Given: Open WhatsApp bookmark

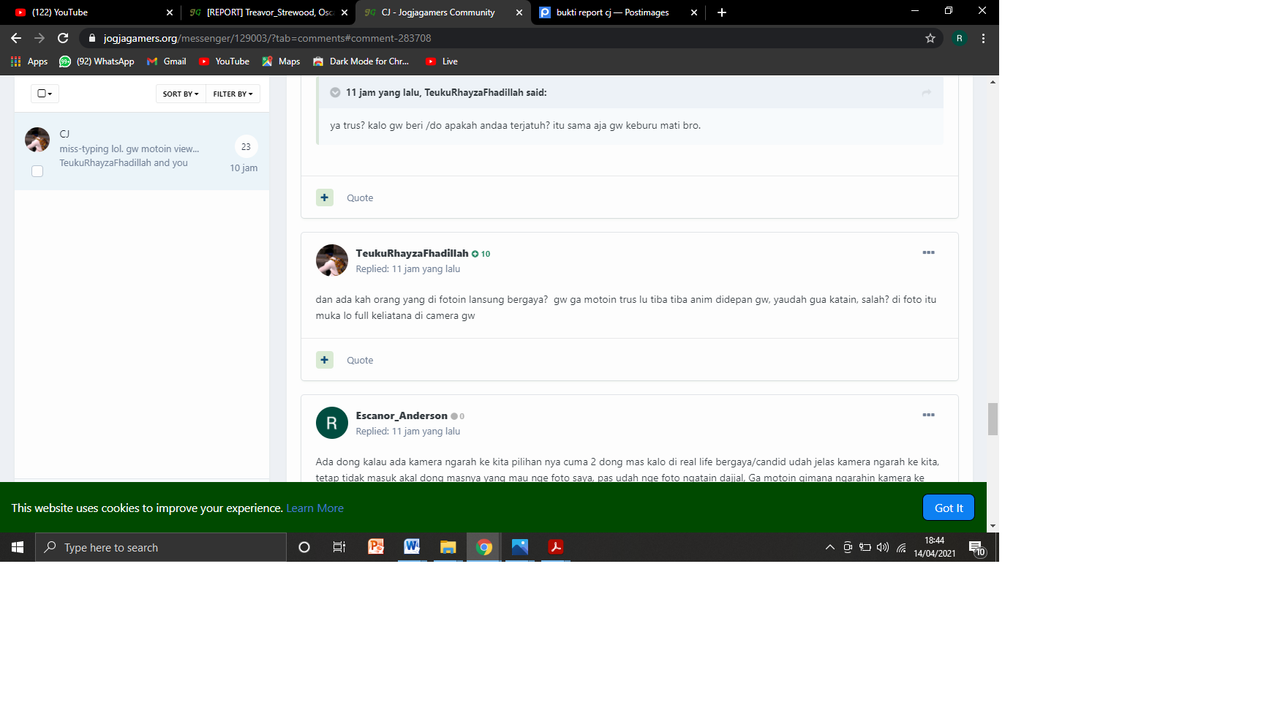Looking at the screenshot, I should (96, 61).
